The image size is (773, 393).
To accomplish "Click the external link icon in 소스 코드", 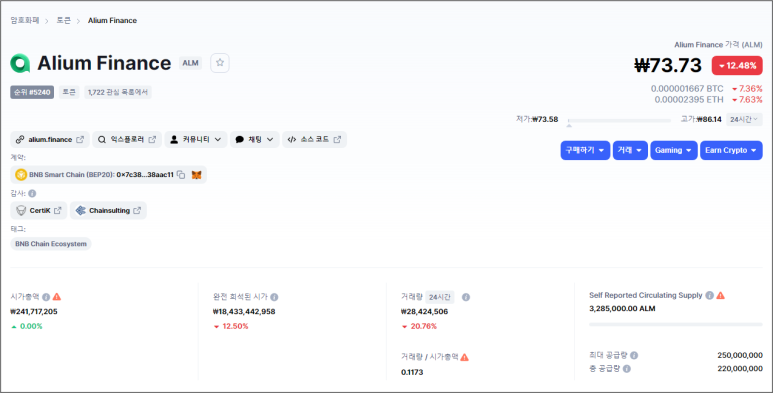I will [337, 140].
